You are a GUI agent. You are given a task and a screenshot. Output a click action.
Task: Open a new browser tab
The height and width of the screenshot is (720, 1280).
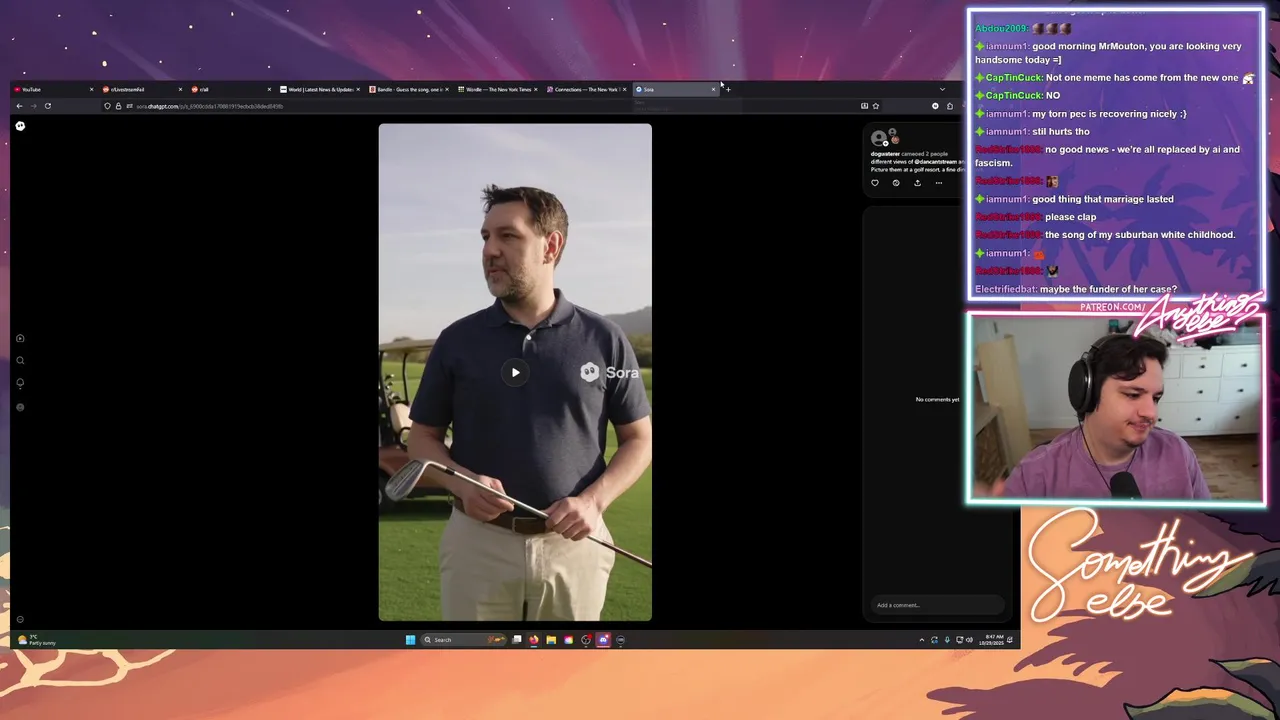pyautogui.click(x=728, y=89)
